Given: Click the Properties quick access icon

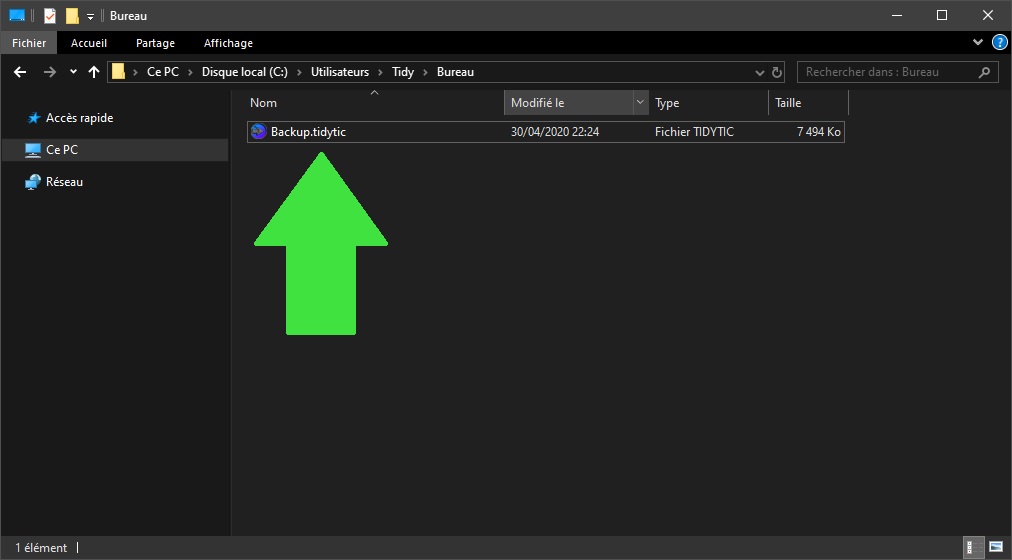Looking at the screenshot, I should click(x=50, y=15).
